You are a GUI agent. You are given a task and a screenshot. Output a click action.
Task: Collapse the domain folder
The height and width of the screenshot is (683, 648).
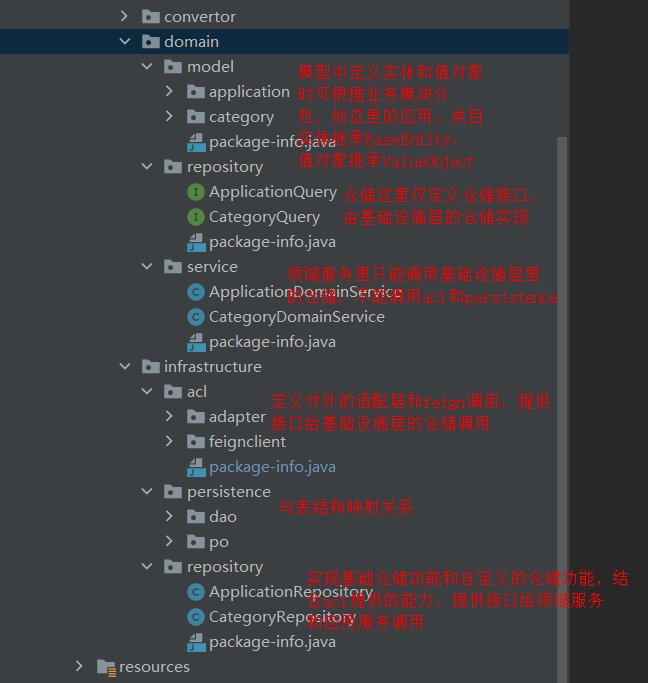coord(124,42)
